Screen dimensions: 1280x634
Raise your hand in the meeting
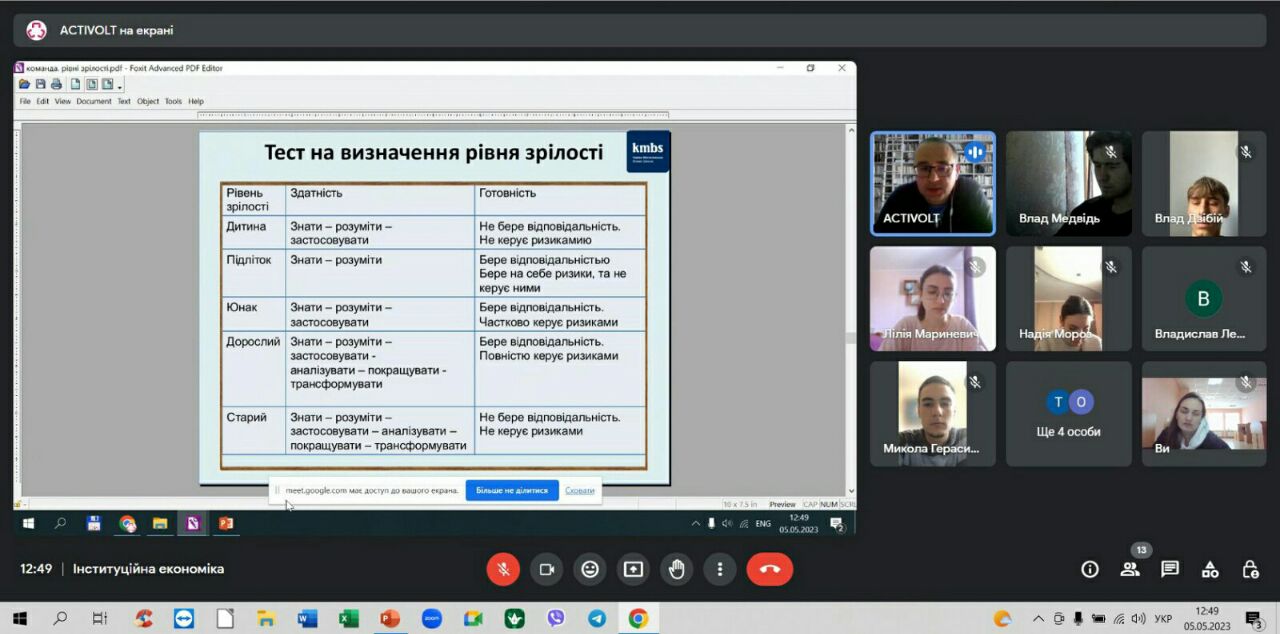pos(676,569)
